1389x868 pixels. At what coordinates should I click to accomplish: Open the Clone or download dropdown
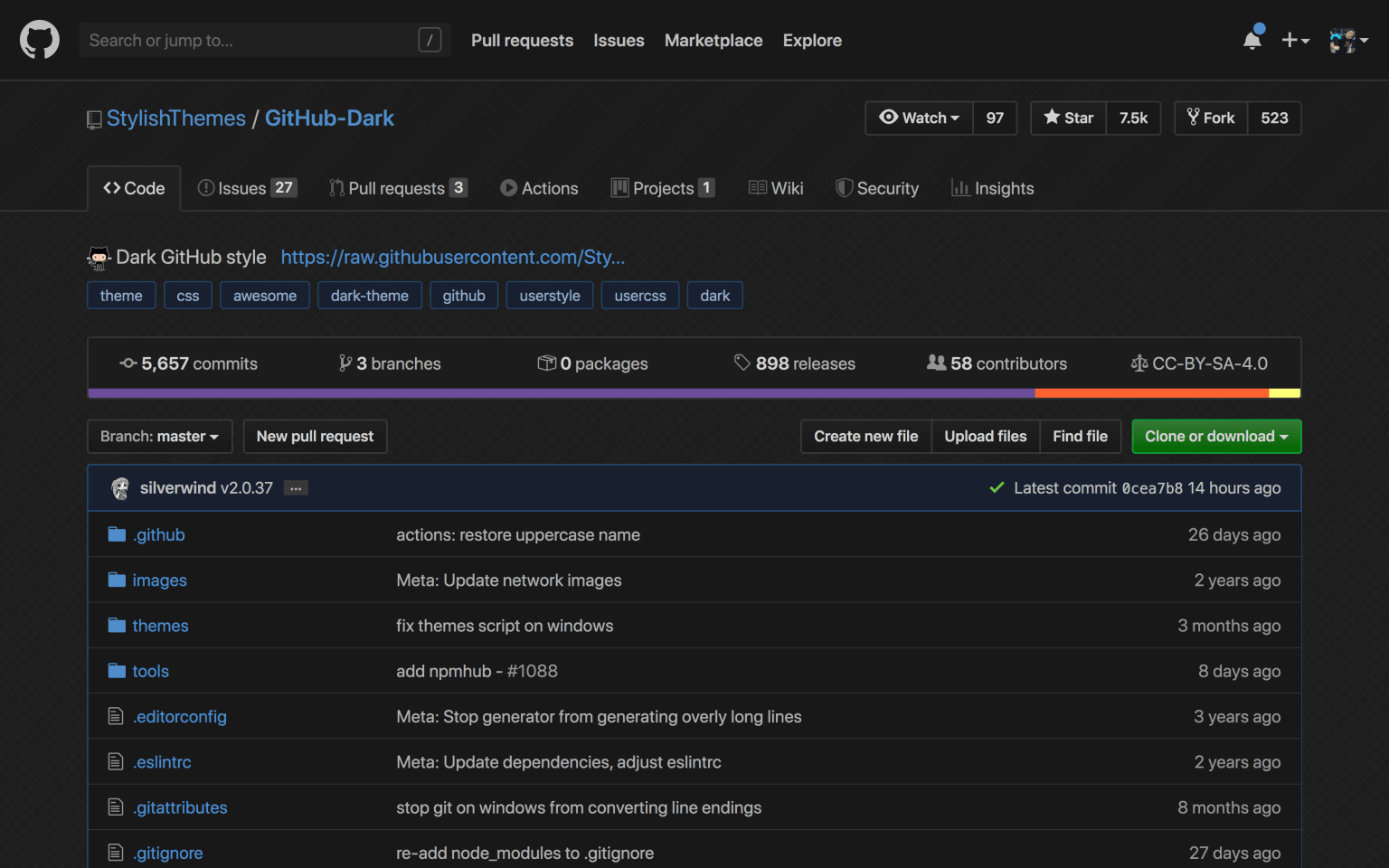1215,436
